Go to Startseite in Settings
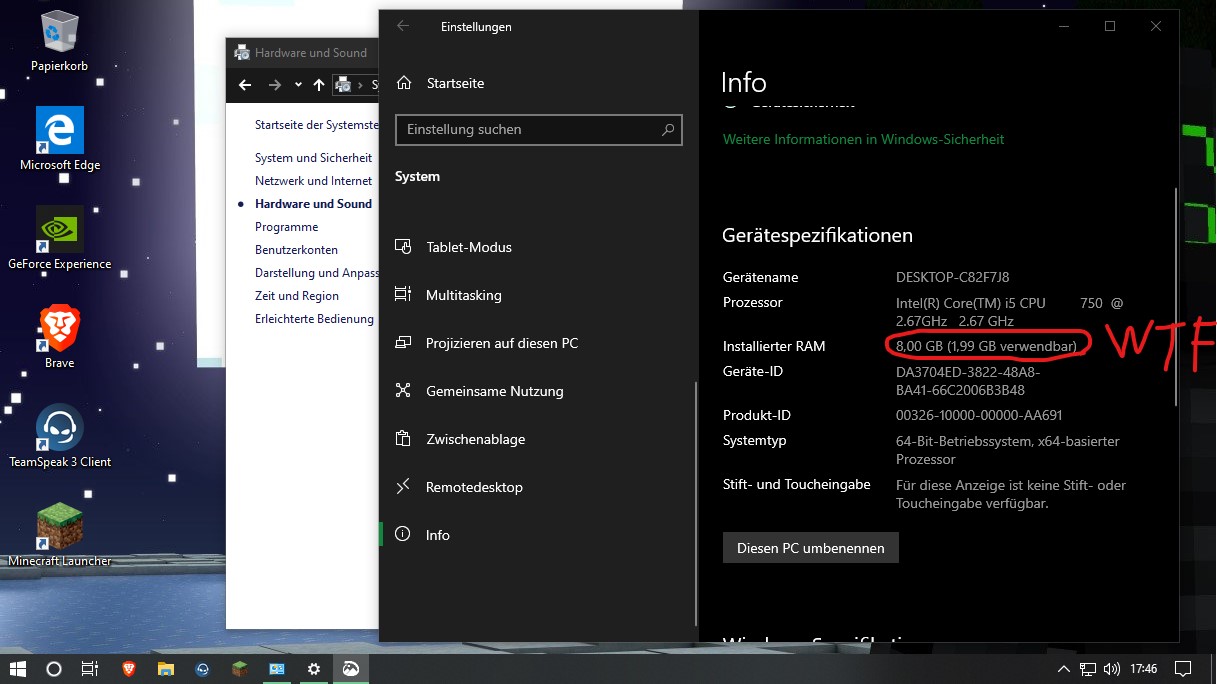 455,83
